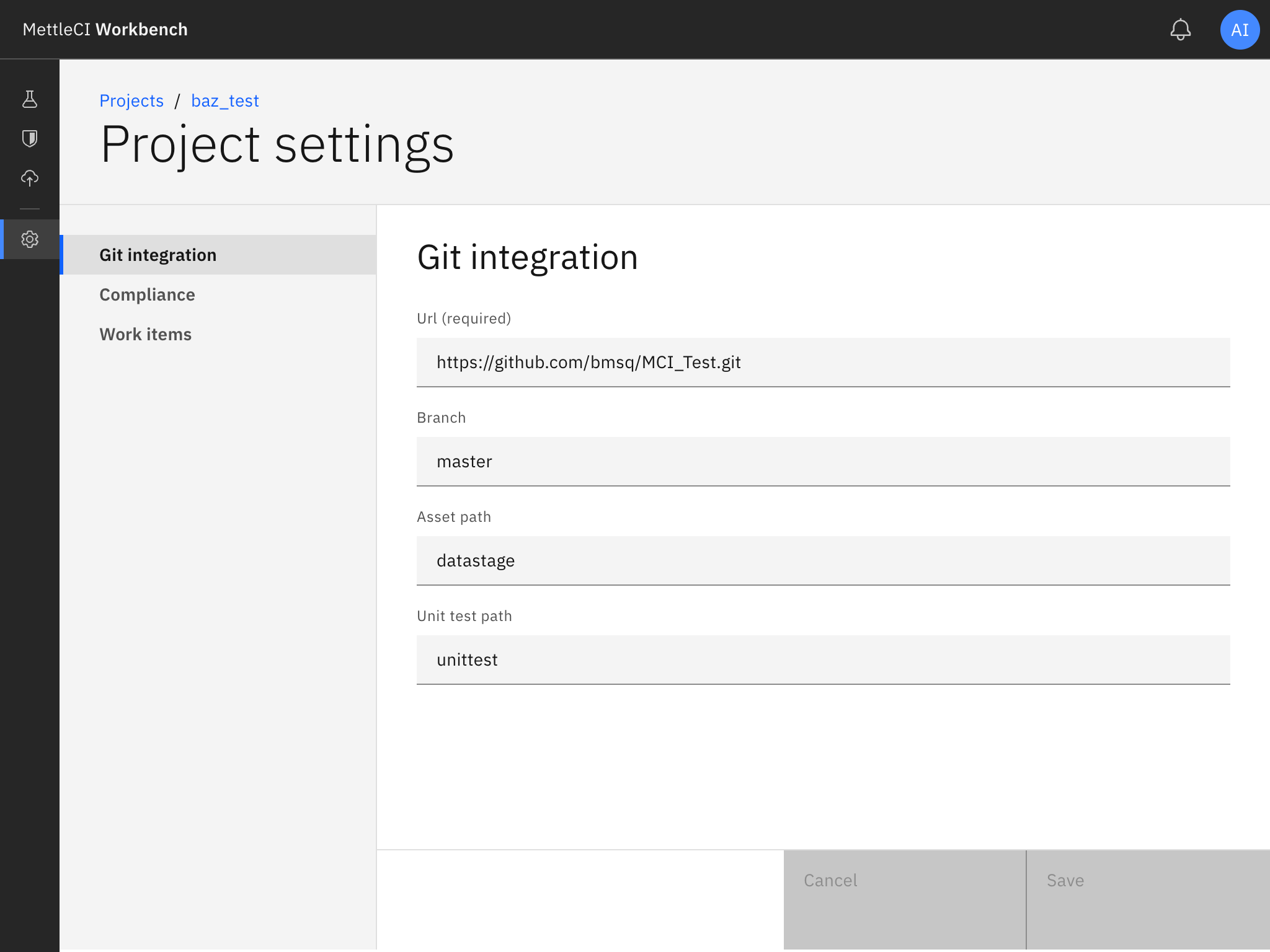Click the Projects breadcrumb link
The height and width of the screenshot is (952, 1270).
pyautogui.click(x=131, y=100)
